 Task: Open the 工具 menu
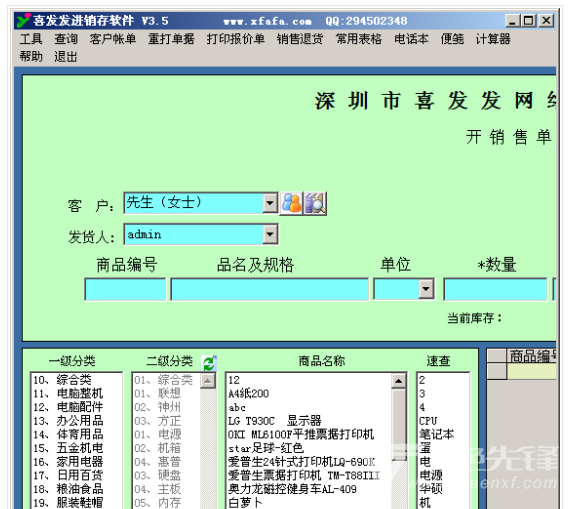point(31,39)
